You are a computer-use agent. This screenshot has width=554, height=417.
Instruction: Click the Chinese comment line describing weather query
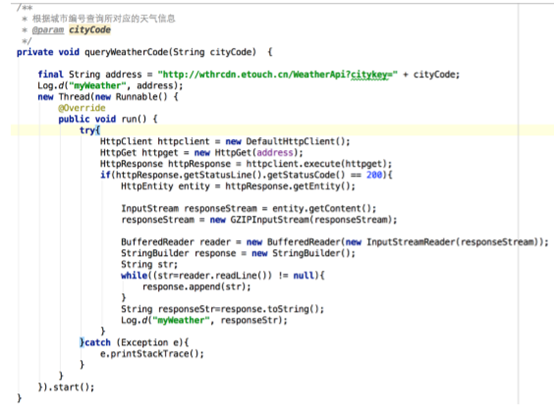click(104, 18)
